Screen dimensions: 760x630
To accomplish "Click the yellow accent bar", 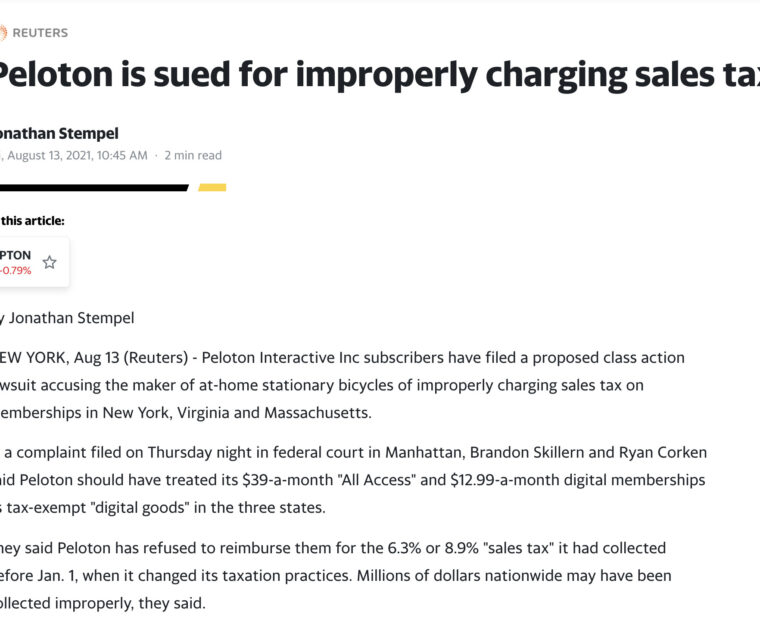I will point(212,187).
